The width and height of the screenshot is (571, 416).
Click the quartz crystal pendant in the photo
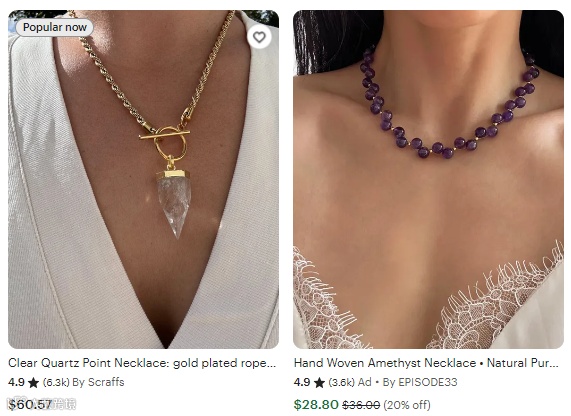(x=174, y=204)
